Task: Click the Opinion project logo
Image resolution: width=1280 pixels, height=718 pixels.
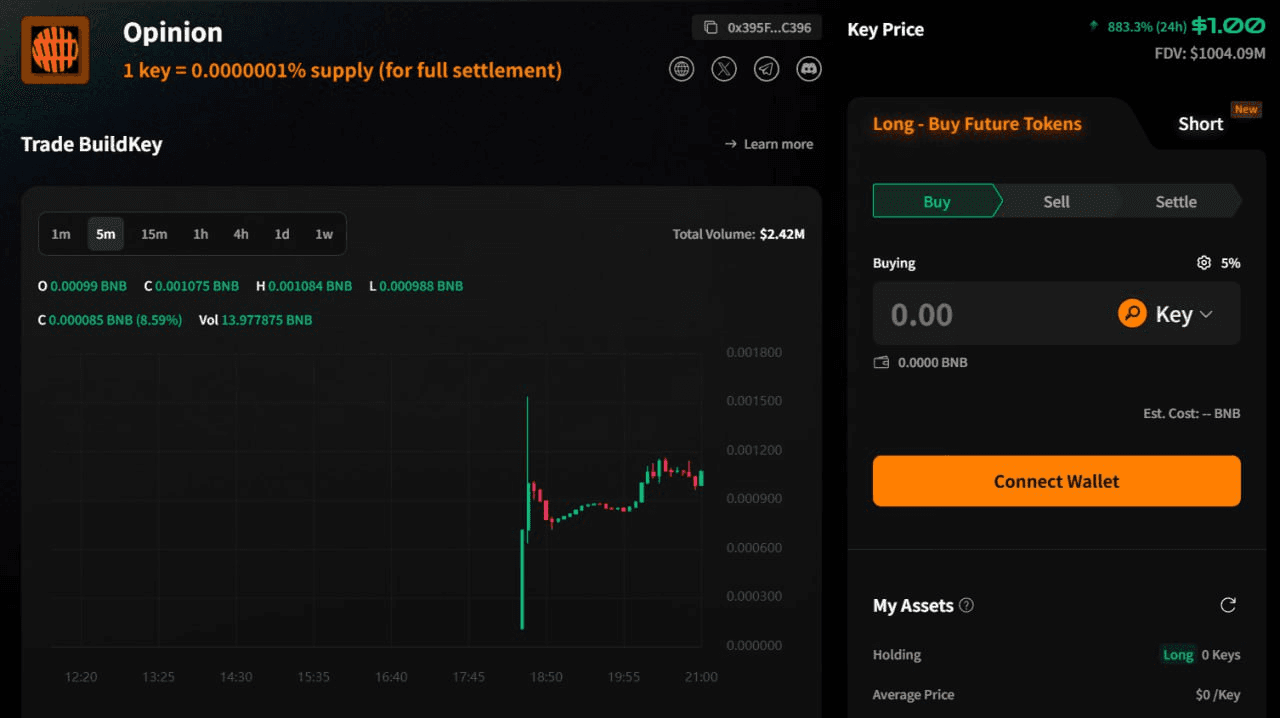Action: pyautogui.click(x=55, y=50)
